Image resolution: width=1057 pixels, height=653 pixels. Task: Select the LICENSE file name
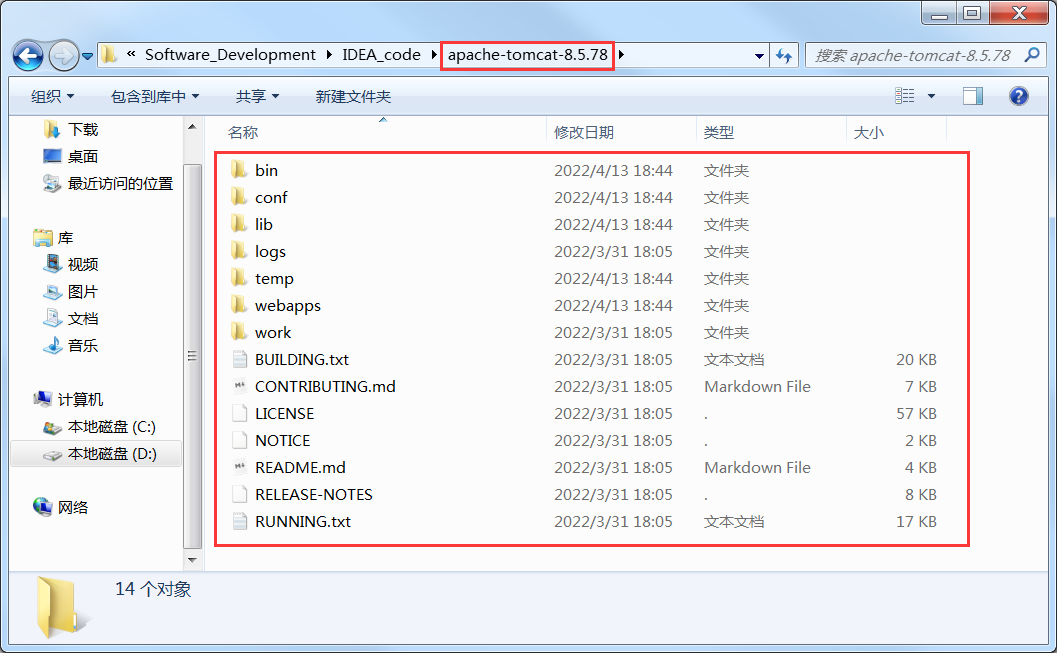[284, 413]
